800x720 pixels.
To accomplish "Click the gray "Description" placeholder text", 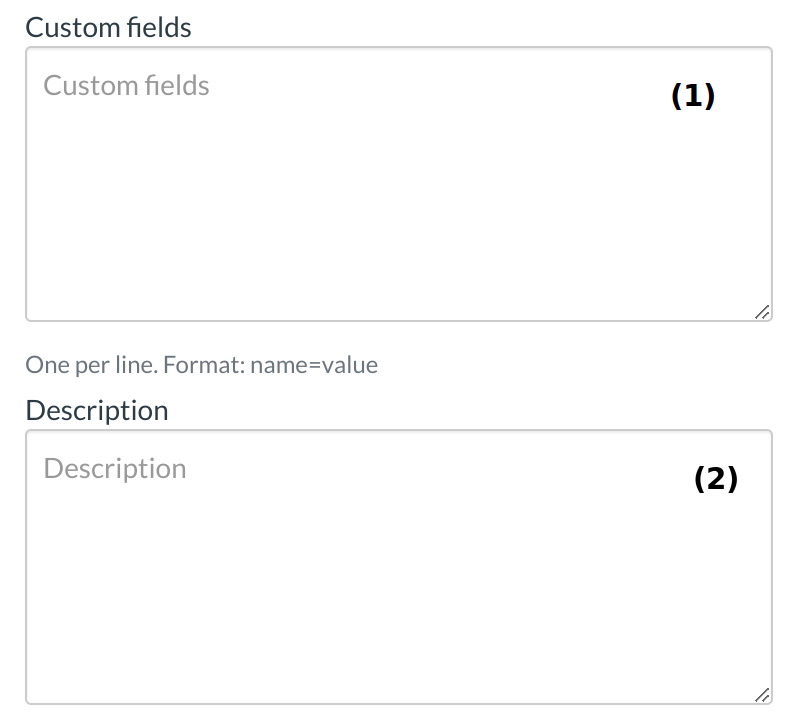I will (115, 469).
